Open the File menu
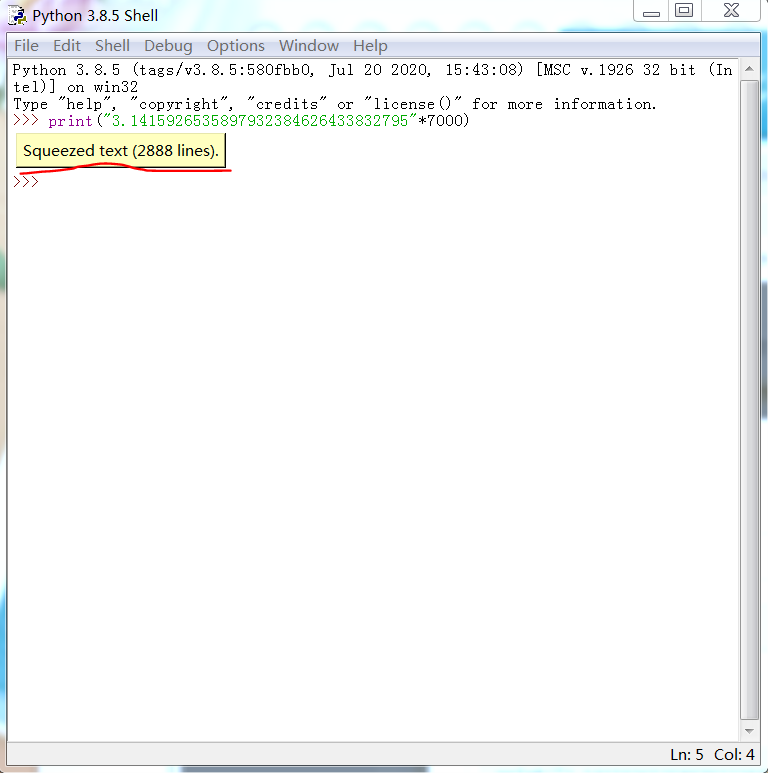 click(x=26, y=46)
